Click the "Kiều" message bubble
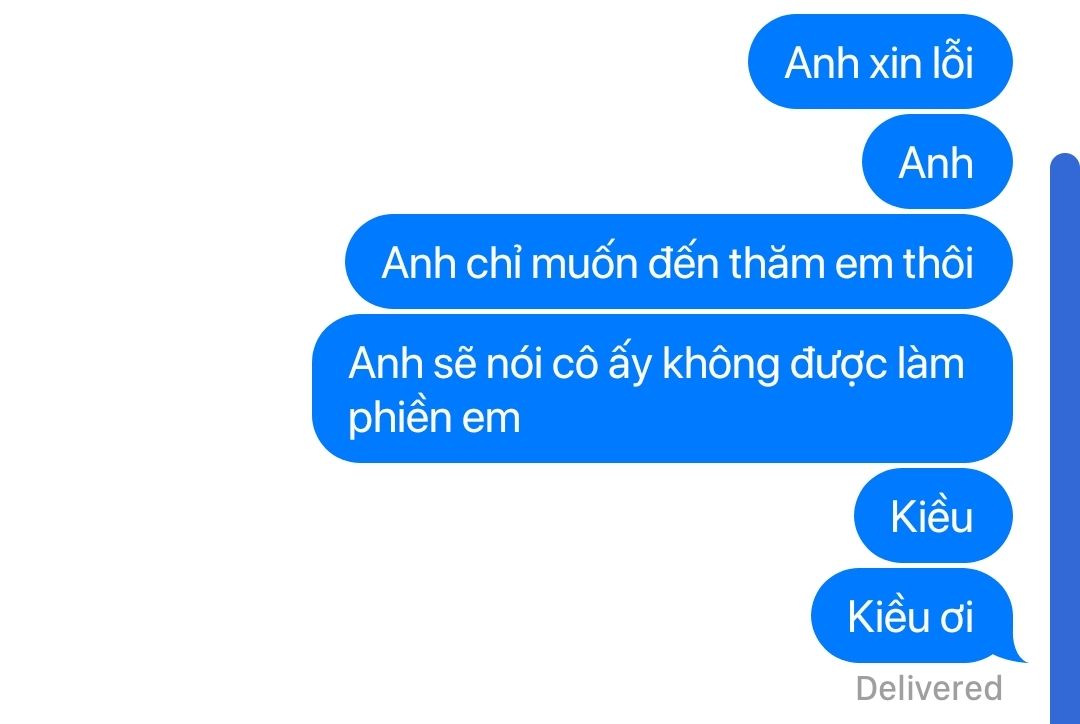Screen dimensions: 1080x724 (933, 515)
